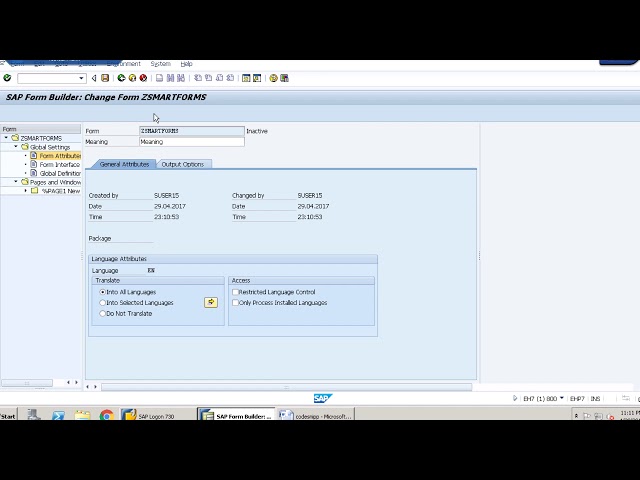Viewport: 640px width, 480px height.
Task: Enable Only Process Installed Languages checkbox
Action: (x=235, y=303)
